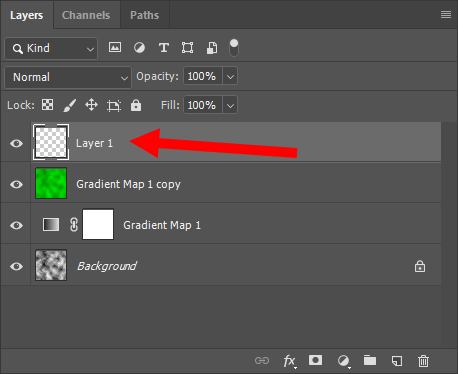Viewport: 458px width, 374px height.
Task: Hide the Gradient Map 1 adjustment layer
Action: [16, 225]
